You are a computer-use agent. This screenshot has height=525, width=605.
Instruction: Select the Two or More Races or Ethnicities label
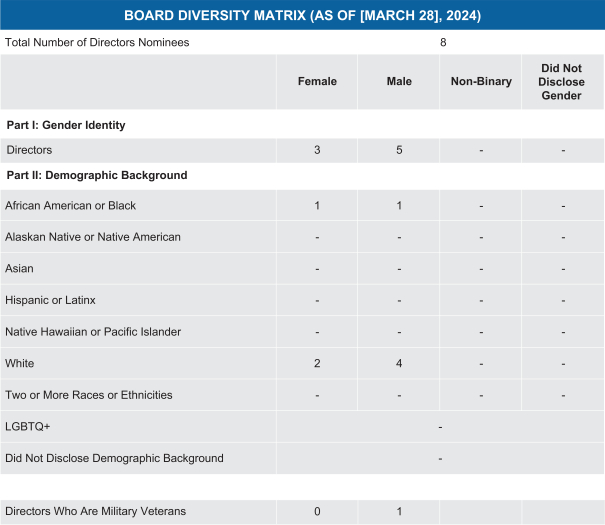89,395
